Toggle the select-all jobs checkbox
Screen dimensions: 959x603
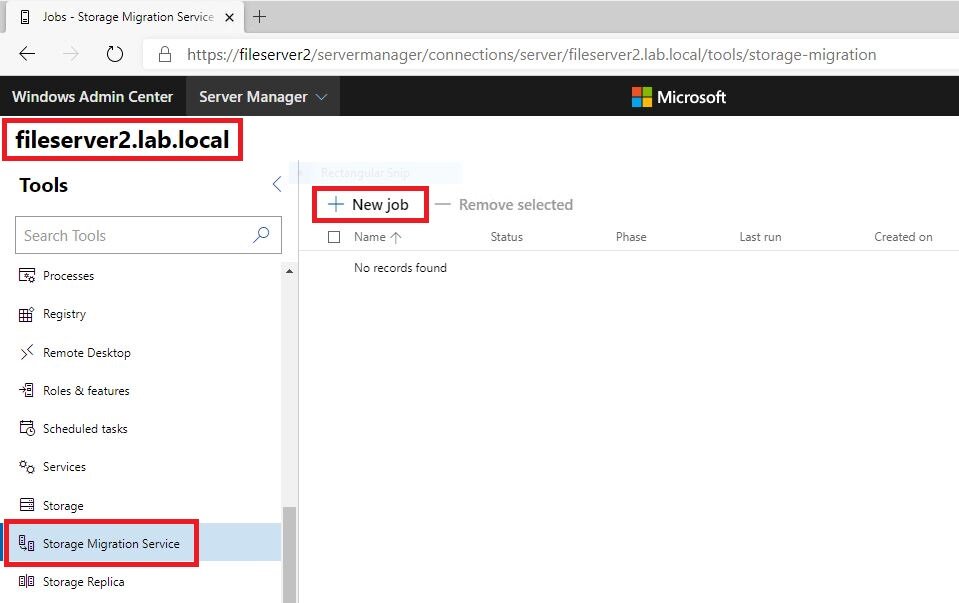334,237
